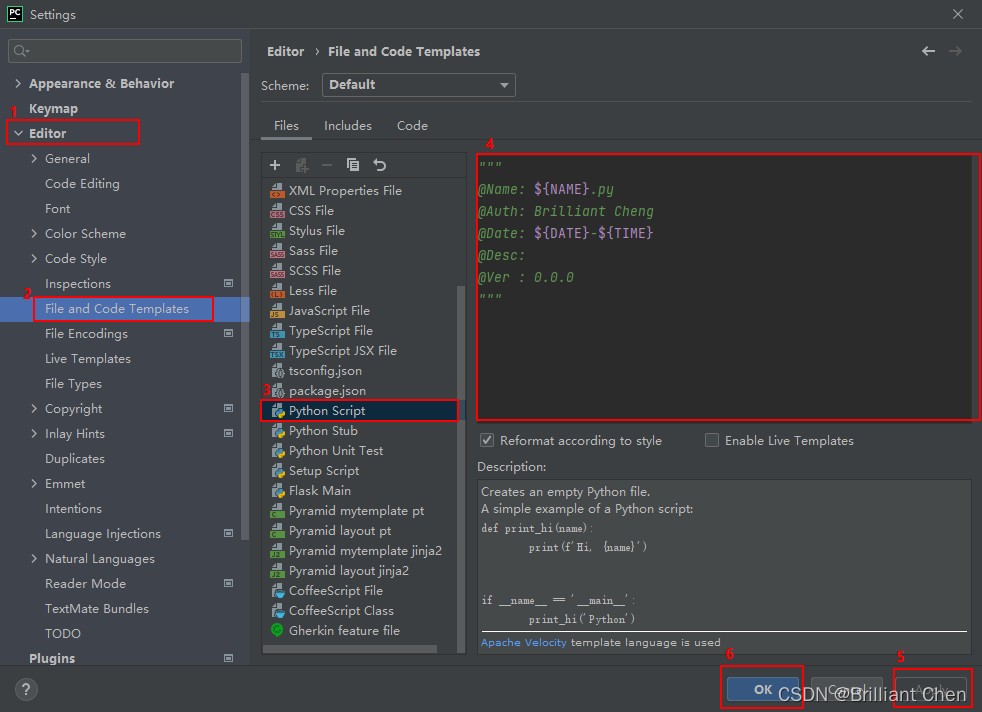The width and height of the screenshot is (982, 712).
Task: Expand Appearance & Behavior section
Action: click(x=18, y=83)
